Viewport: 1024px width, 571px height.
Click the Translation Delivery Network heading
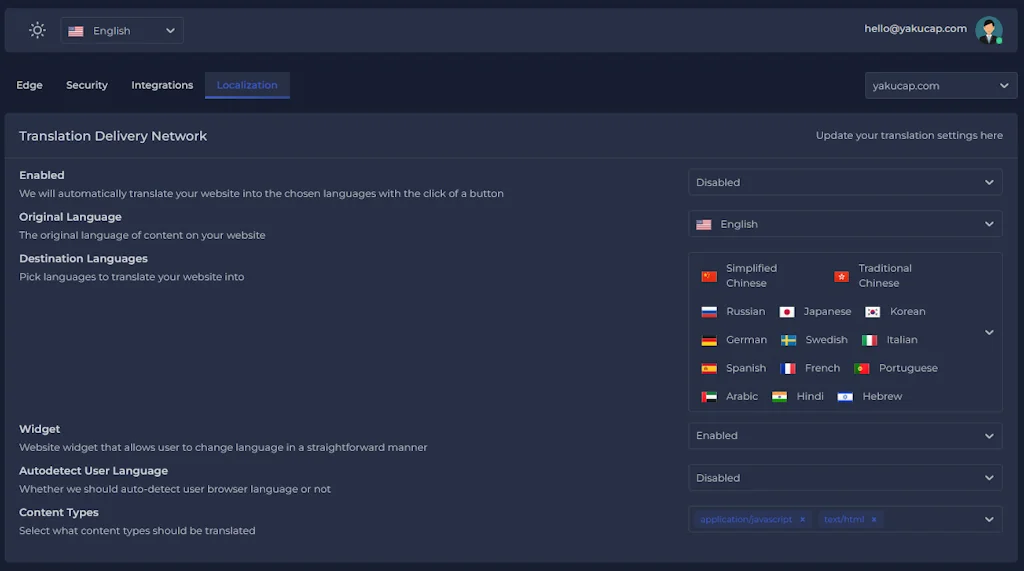coord(113,136)
